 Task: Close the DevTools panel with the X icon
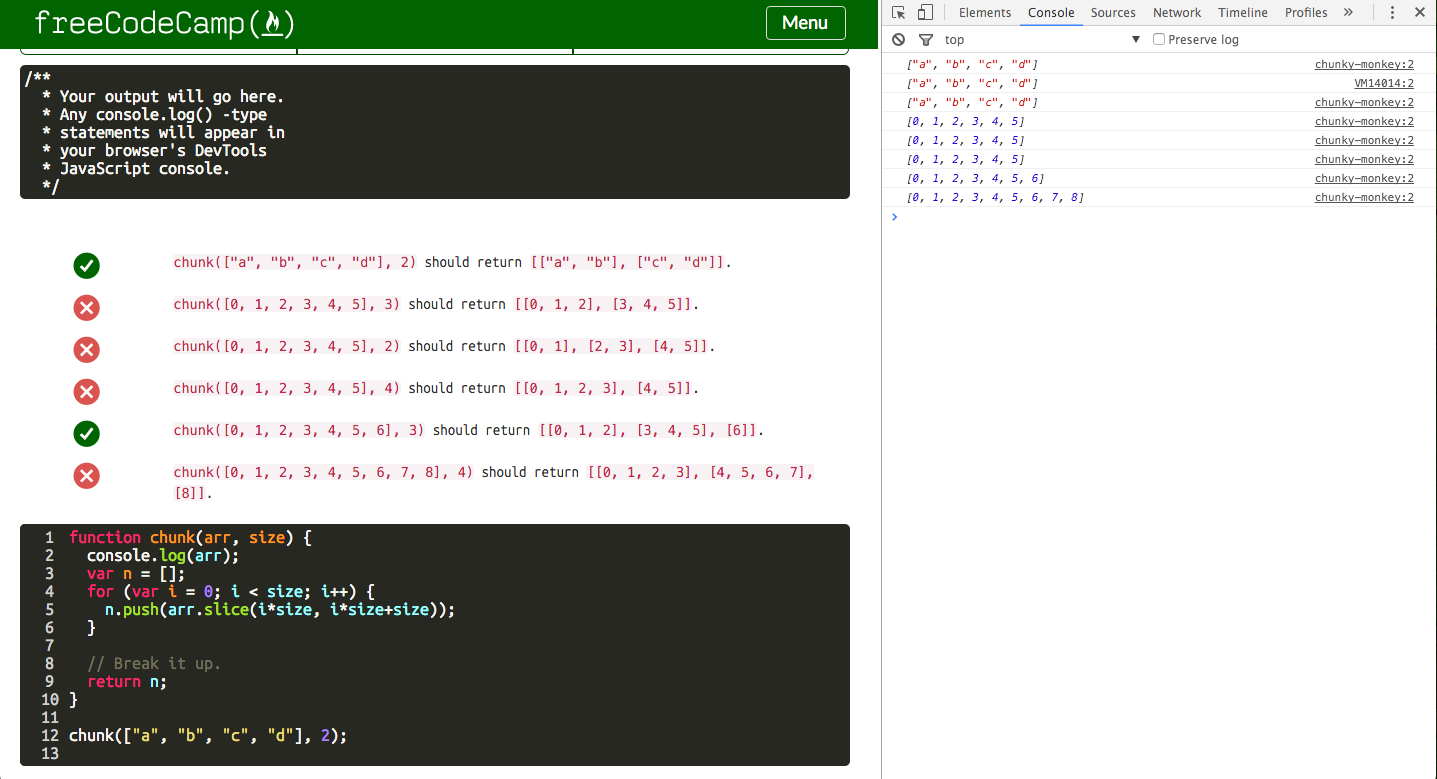pyautogui.click(x=1419, y=13)
